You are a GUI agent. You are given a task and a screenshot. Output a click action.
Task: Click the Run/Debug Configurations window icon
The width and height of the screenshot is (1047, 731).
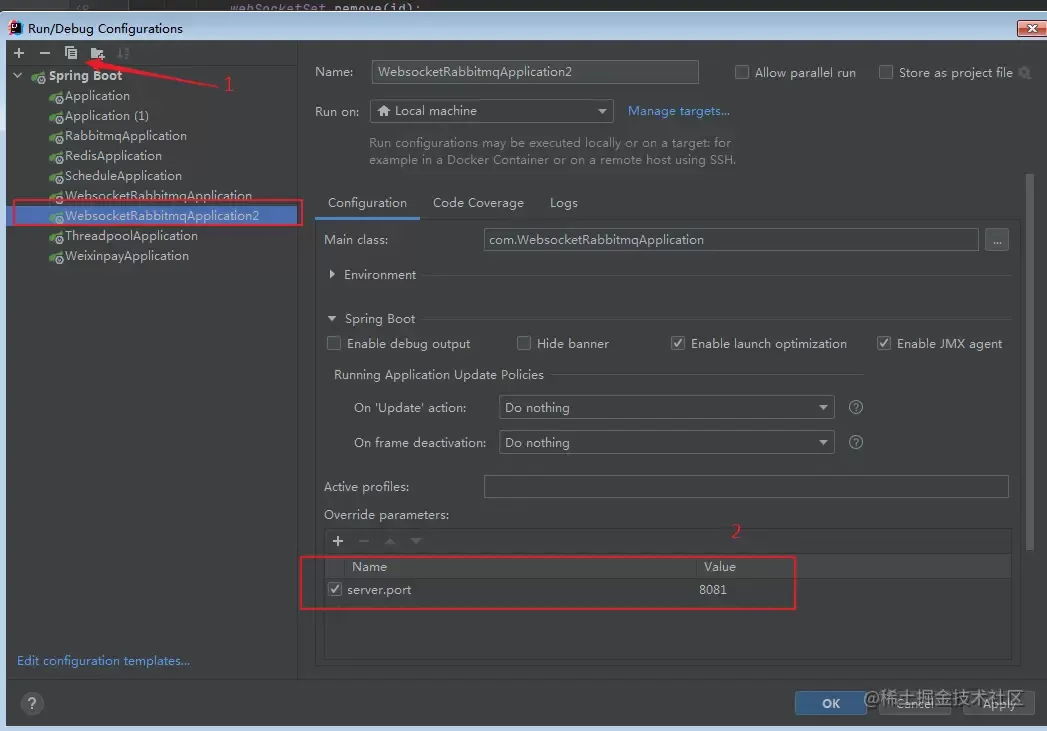point(15,28)
